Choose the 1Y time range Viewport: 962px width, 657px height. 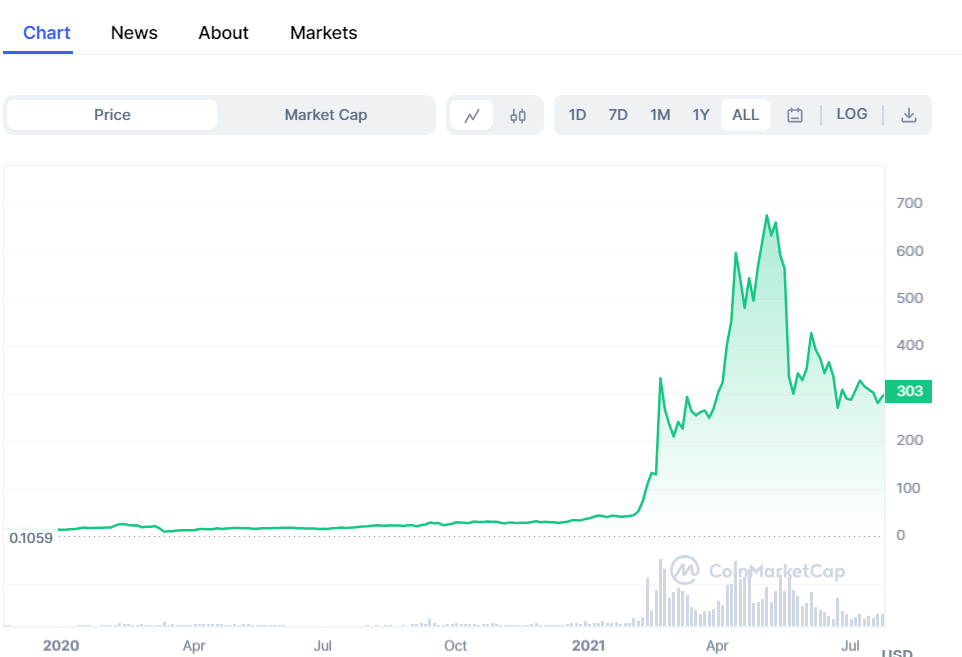(x=701, y=115)
